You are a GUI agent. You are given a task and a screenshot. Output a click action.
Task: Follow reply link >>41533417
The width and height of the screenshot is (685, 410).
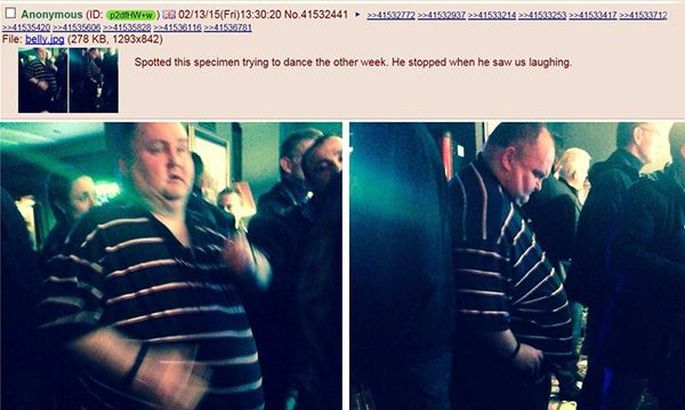pyautogui.click(x=592, y=15)
